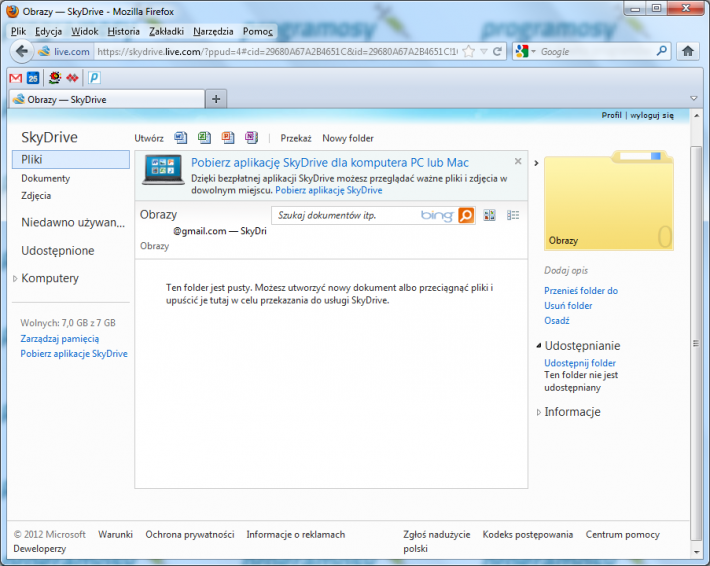Click Utwórz in the toolbar
Image resolution: width=710 pixels, height=566 pixels.
(149, 138)
